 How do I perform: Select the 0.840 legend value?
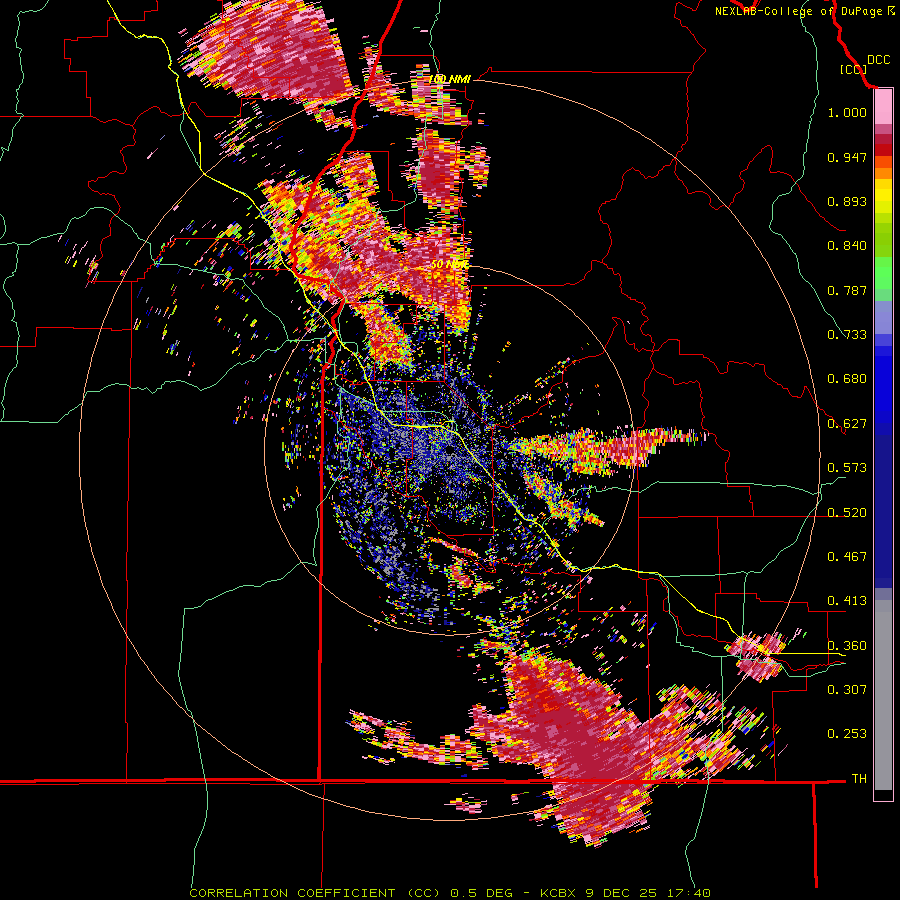click(x=847, y=246)
